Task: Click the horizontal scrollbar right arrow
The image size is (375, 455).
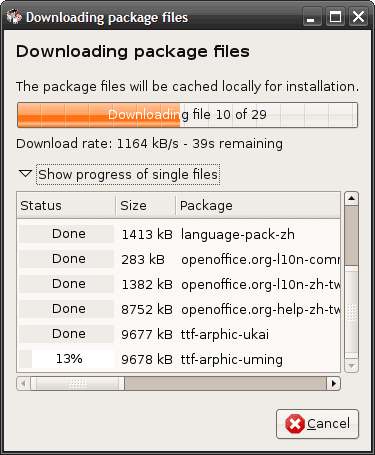Action: 333,384
